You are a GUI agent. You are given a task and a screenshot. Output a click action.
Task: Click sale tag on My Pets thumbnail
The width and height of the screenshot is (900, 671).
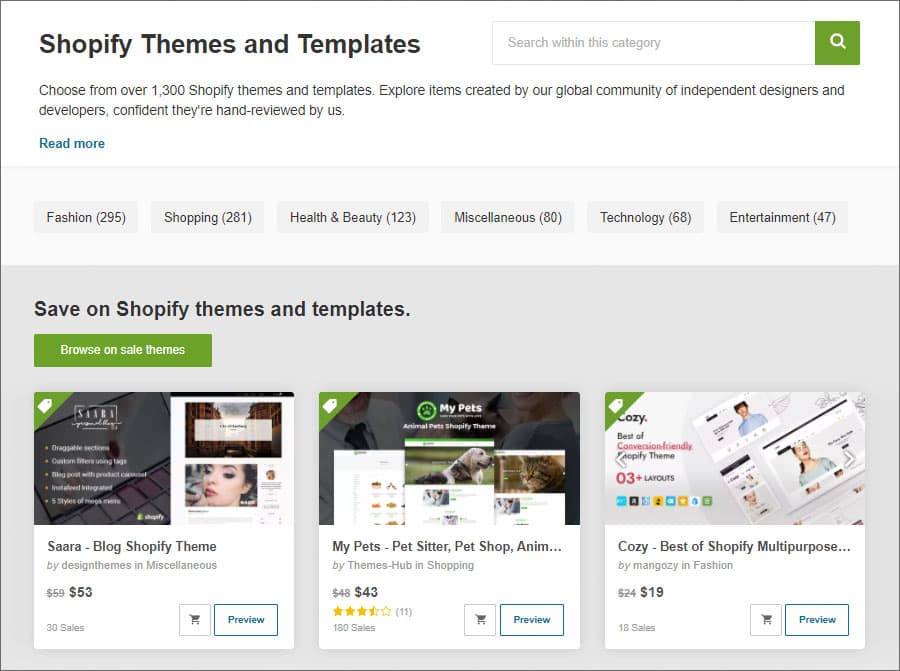[x=329, y=405]
